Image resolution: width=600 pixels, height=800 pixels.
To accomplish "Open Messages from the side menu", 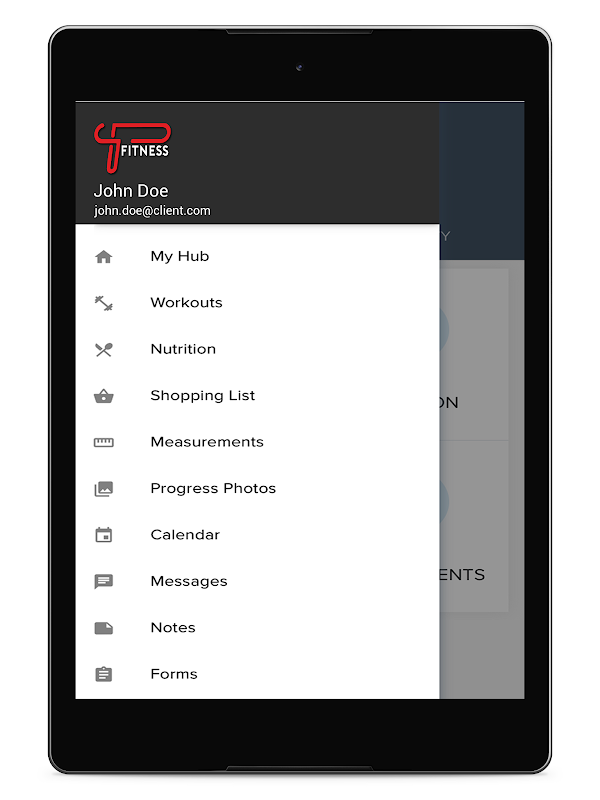I will 257,582.
